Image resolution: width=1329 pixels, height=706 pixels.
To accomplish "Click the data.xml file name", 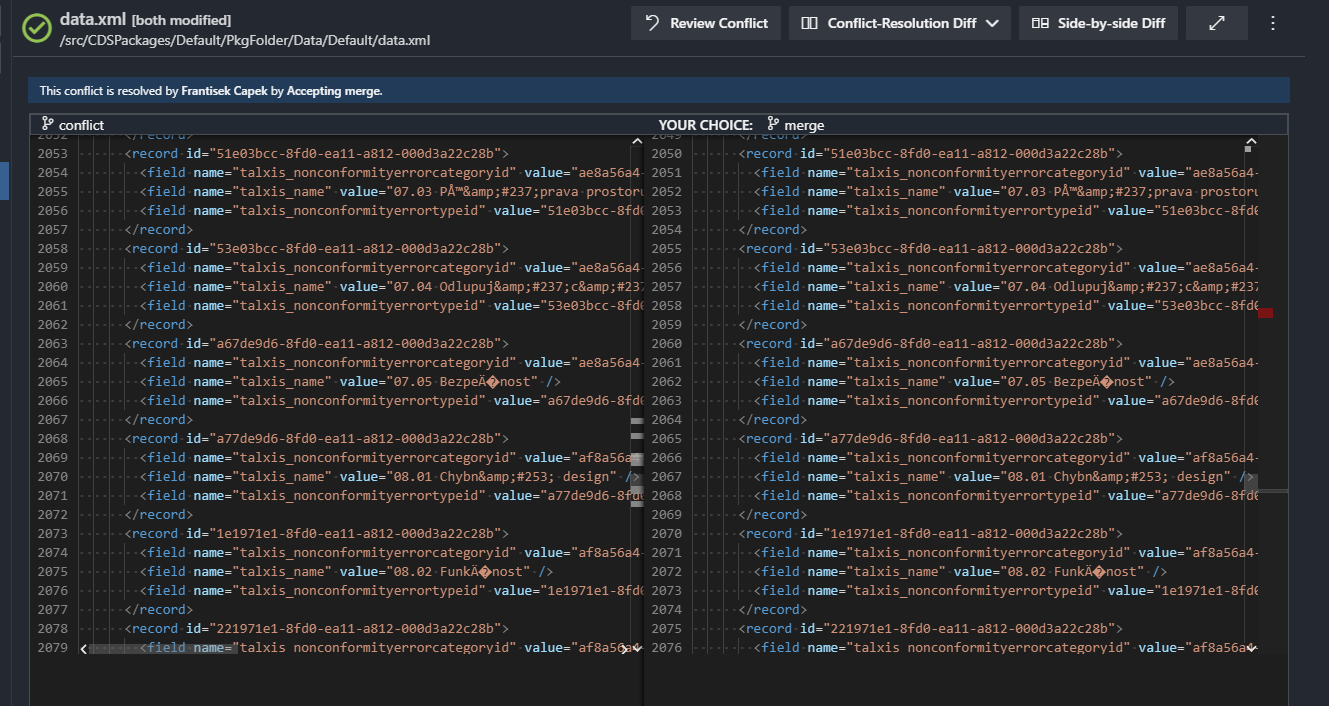I will click(x=93, y=19).
